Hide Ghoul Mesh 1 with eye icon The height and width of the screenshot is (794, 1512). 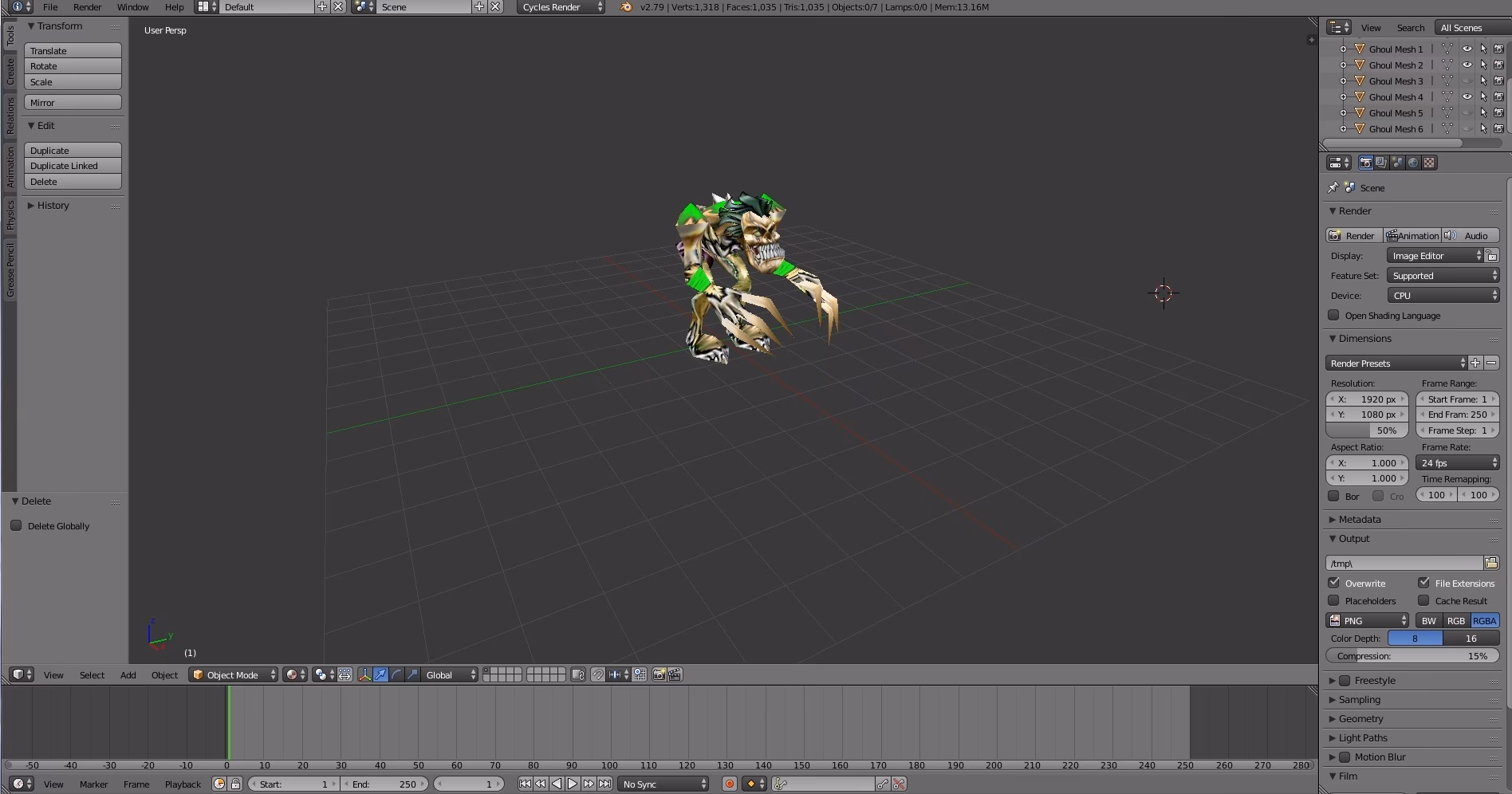tap(1467, 49)
